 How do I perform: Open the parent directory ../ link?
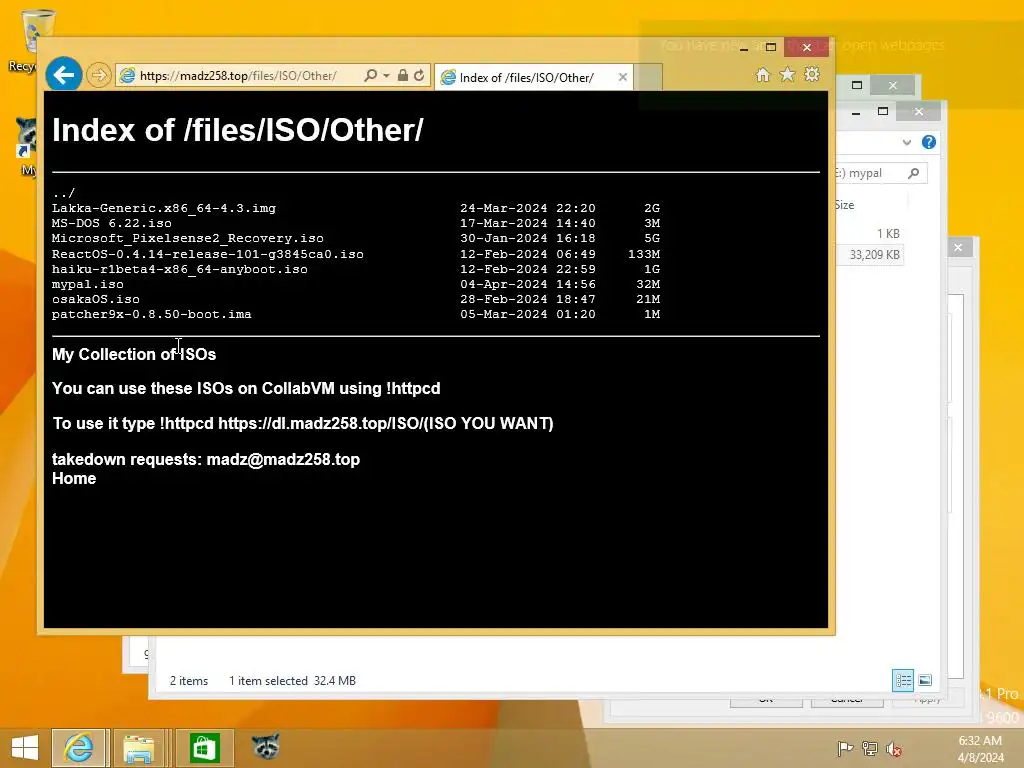click(x=63, y=193)
